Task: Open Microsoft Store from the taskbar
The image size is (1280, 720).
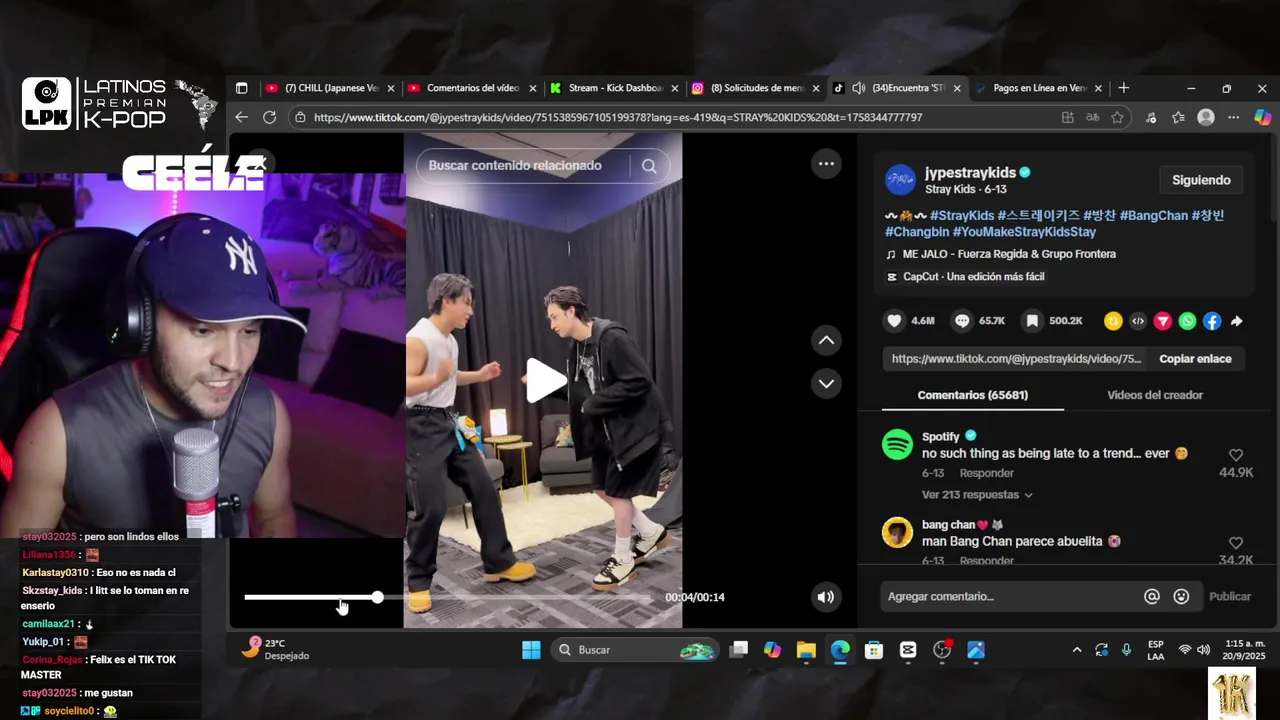Action: [x=874, y=650]
